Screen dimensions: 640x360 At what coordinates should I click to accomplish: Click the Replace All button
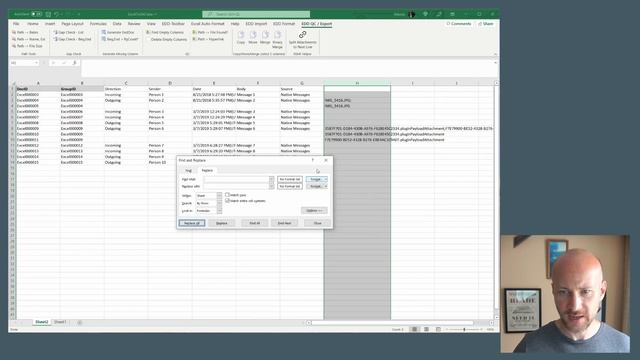192,223
